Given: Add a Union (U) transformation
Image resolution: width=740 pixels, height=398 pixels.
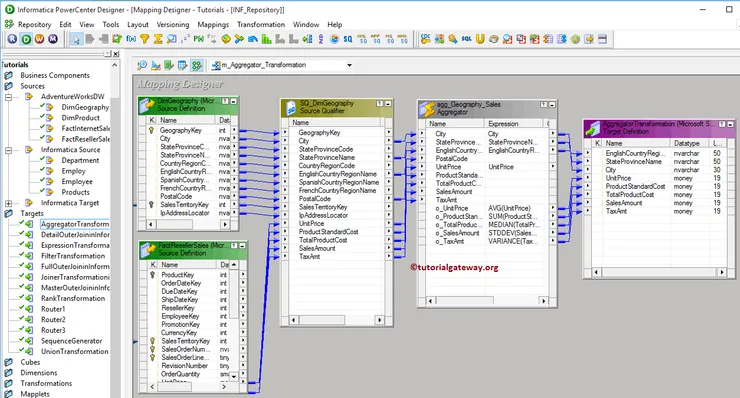Looking at the screenshot, I should [480, 39].
